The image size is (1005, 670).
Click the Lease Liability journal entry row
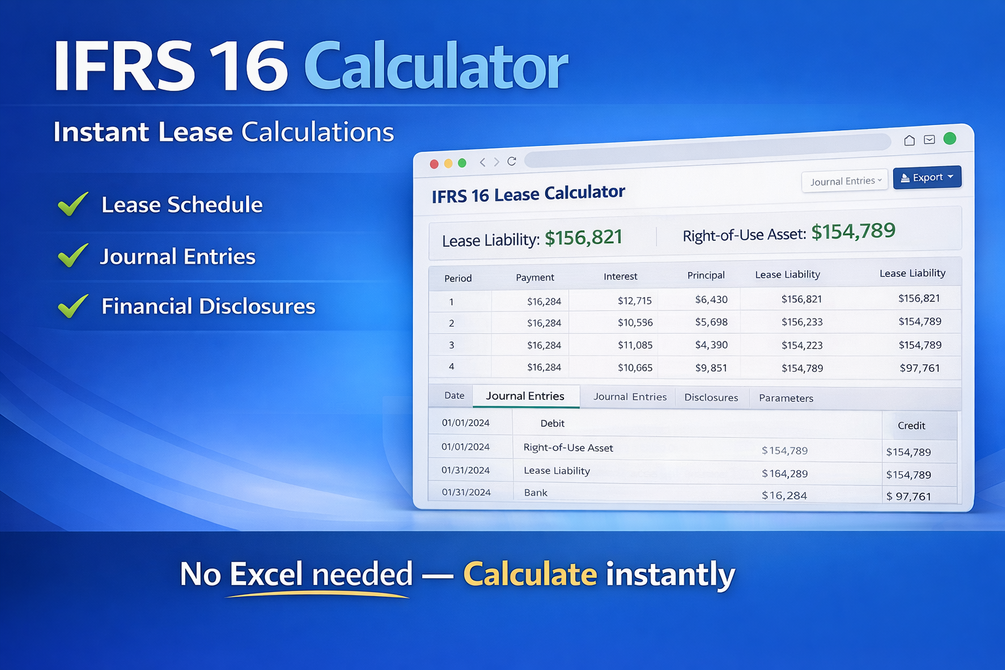pyautogui.click(x=692, y=472)
